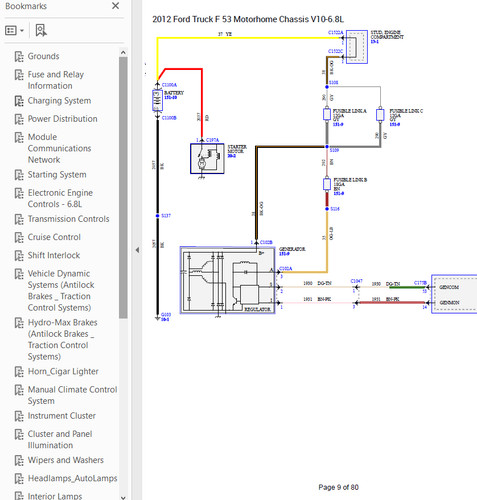Open Cluster and Panel Illumination bookmark
Image resolution: width=477 pixels, height=500 pixels.
pyautogui.click(x=60, y=440)
